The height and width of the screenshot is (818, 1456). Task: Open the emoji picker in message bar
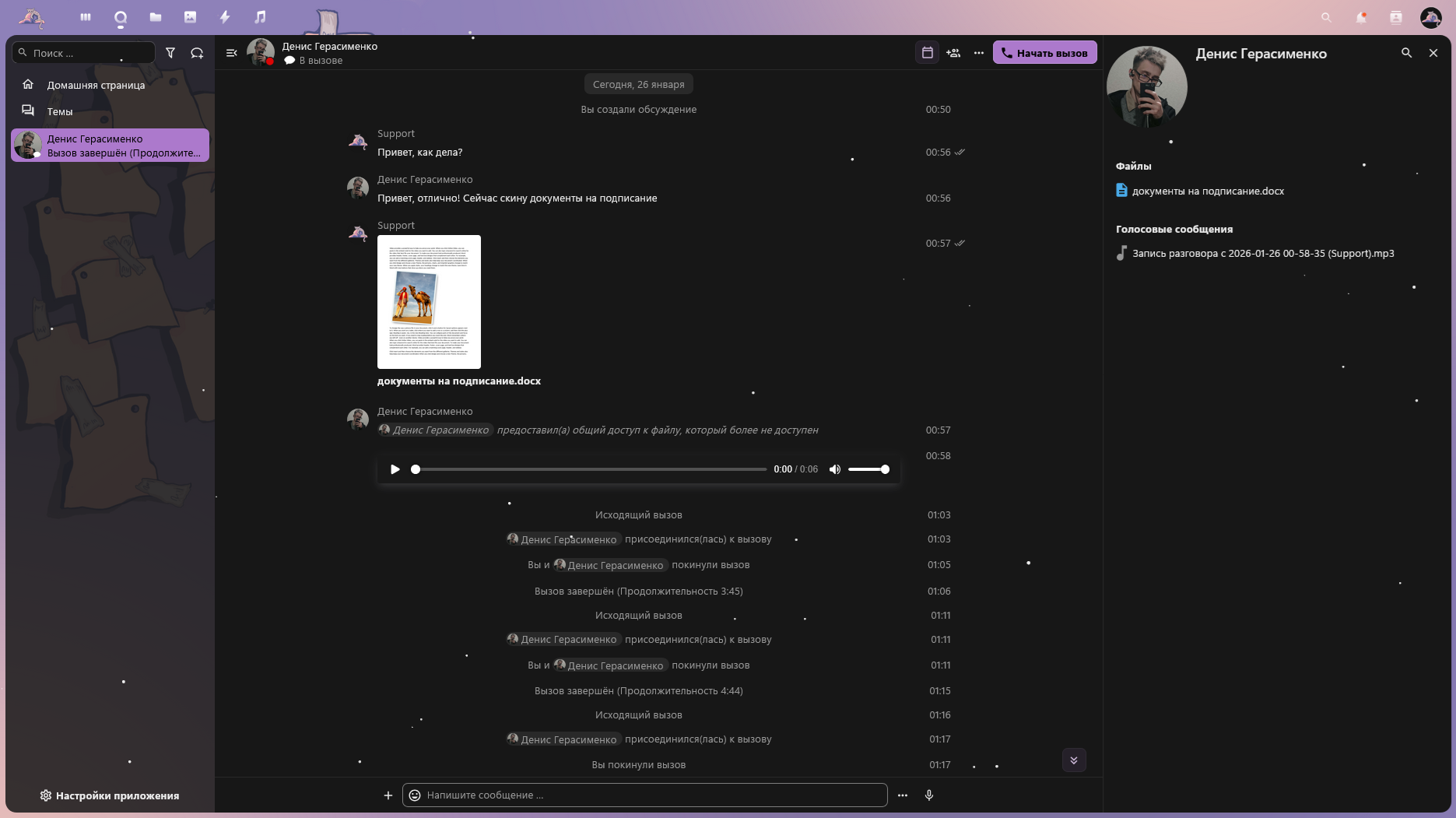(414, 795)
